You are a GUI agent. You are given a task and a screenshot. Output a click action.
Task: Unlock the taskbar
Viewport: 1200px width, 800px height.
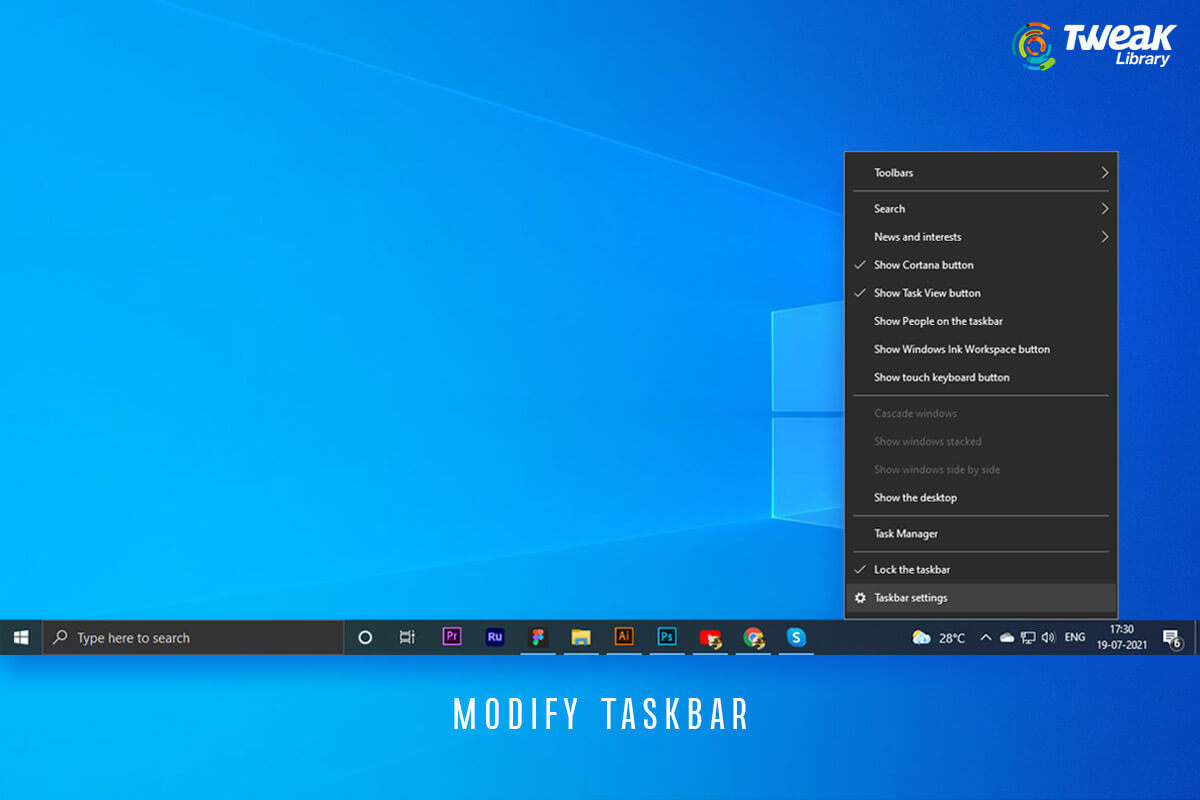(x=915, y=568)
